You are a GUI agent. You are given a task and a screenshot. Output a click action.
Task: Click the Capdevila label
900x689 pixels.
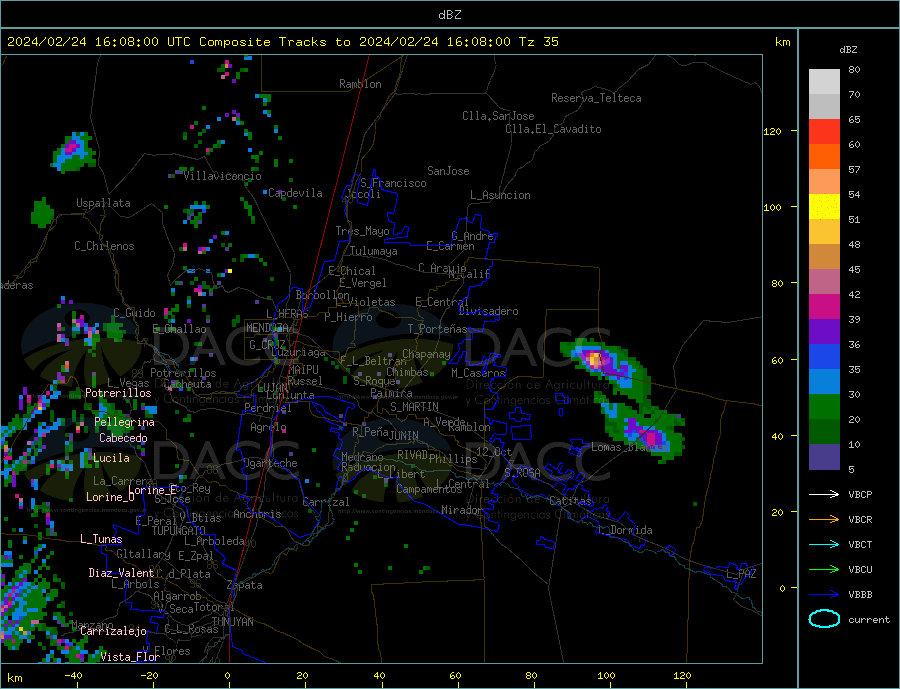[296, 193]
